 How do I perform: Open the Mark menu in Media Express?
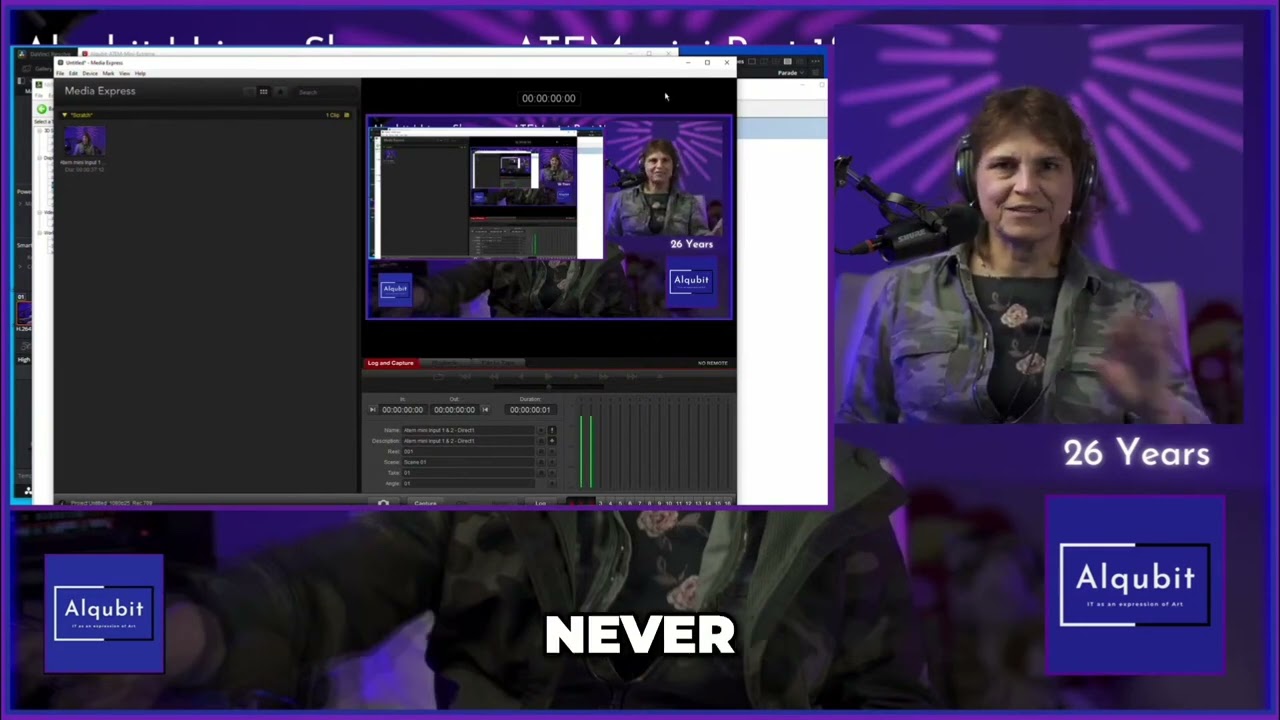click(x=108, y=73)
